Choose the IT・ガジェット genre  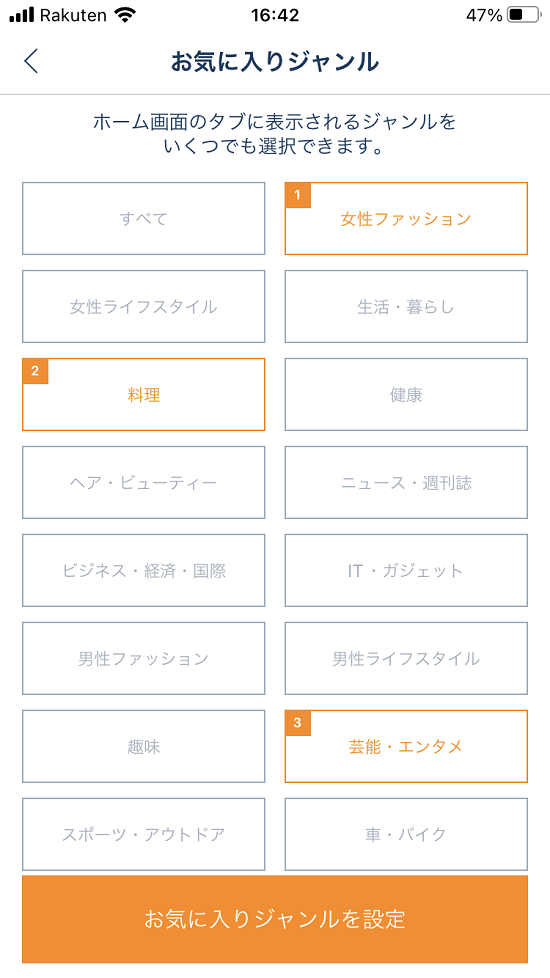point(406,570)
